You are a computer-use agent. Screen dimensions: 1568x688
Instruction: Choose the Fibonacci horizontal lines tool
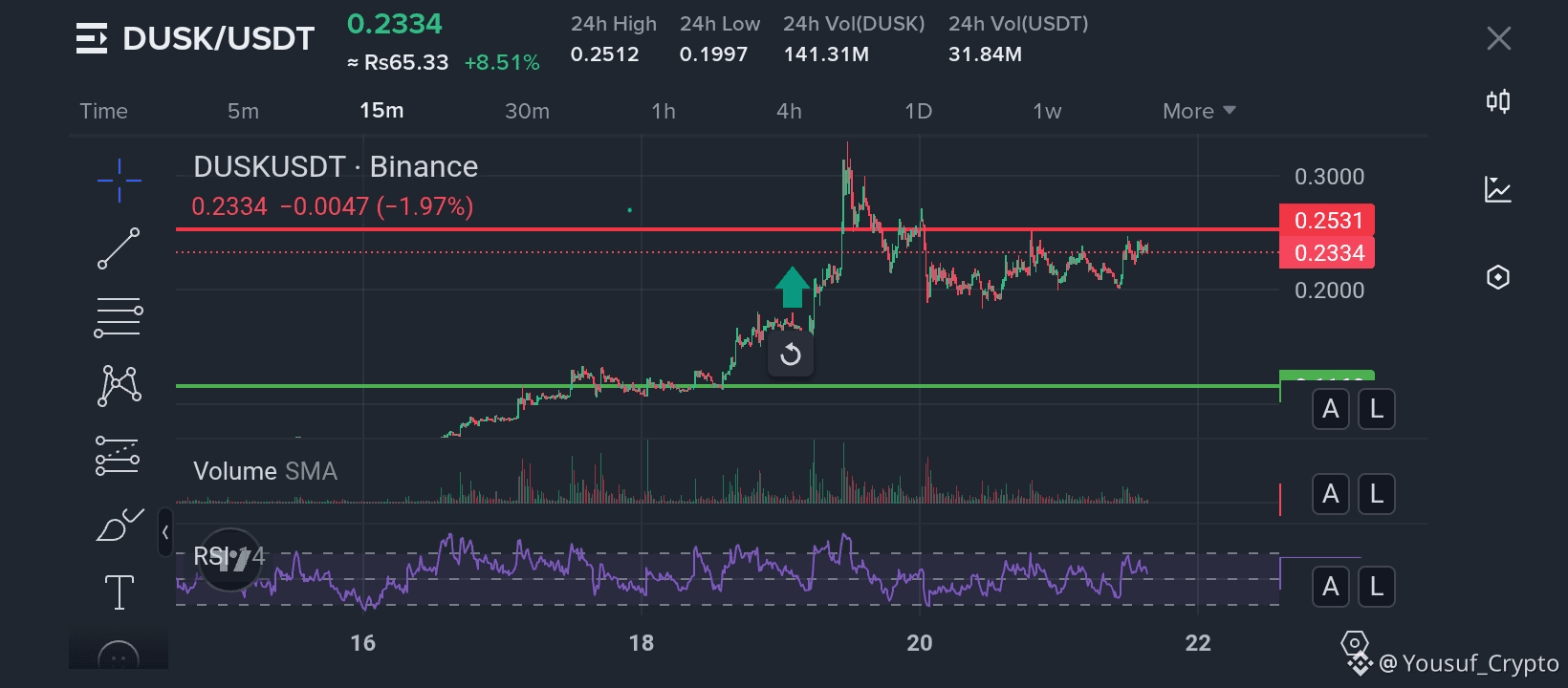click(x=119, y=317)
